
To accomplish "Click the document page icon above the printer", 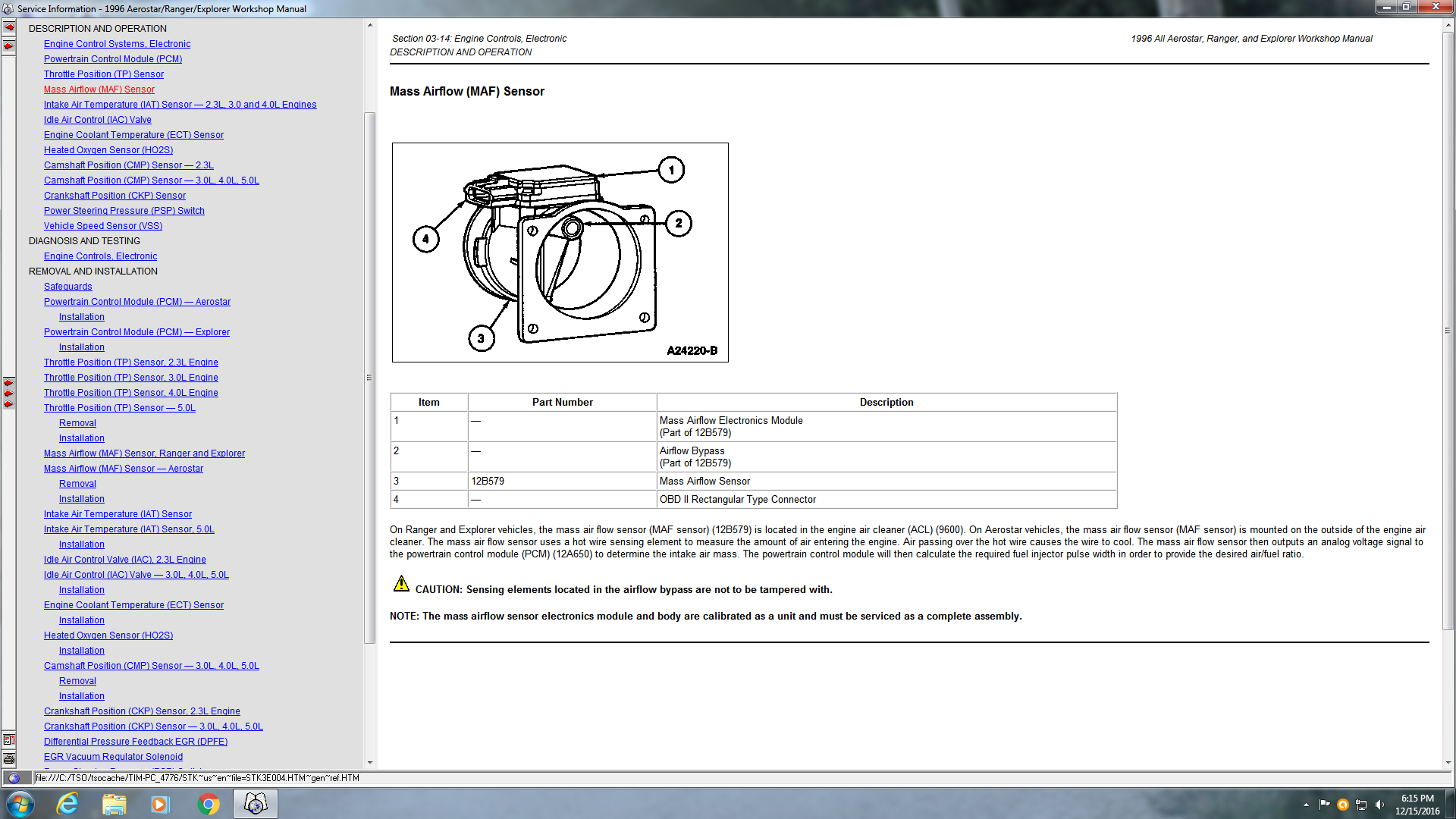I will tap(9, 739).
